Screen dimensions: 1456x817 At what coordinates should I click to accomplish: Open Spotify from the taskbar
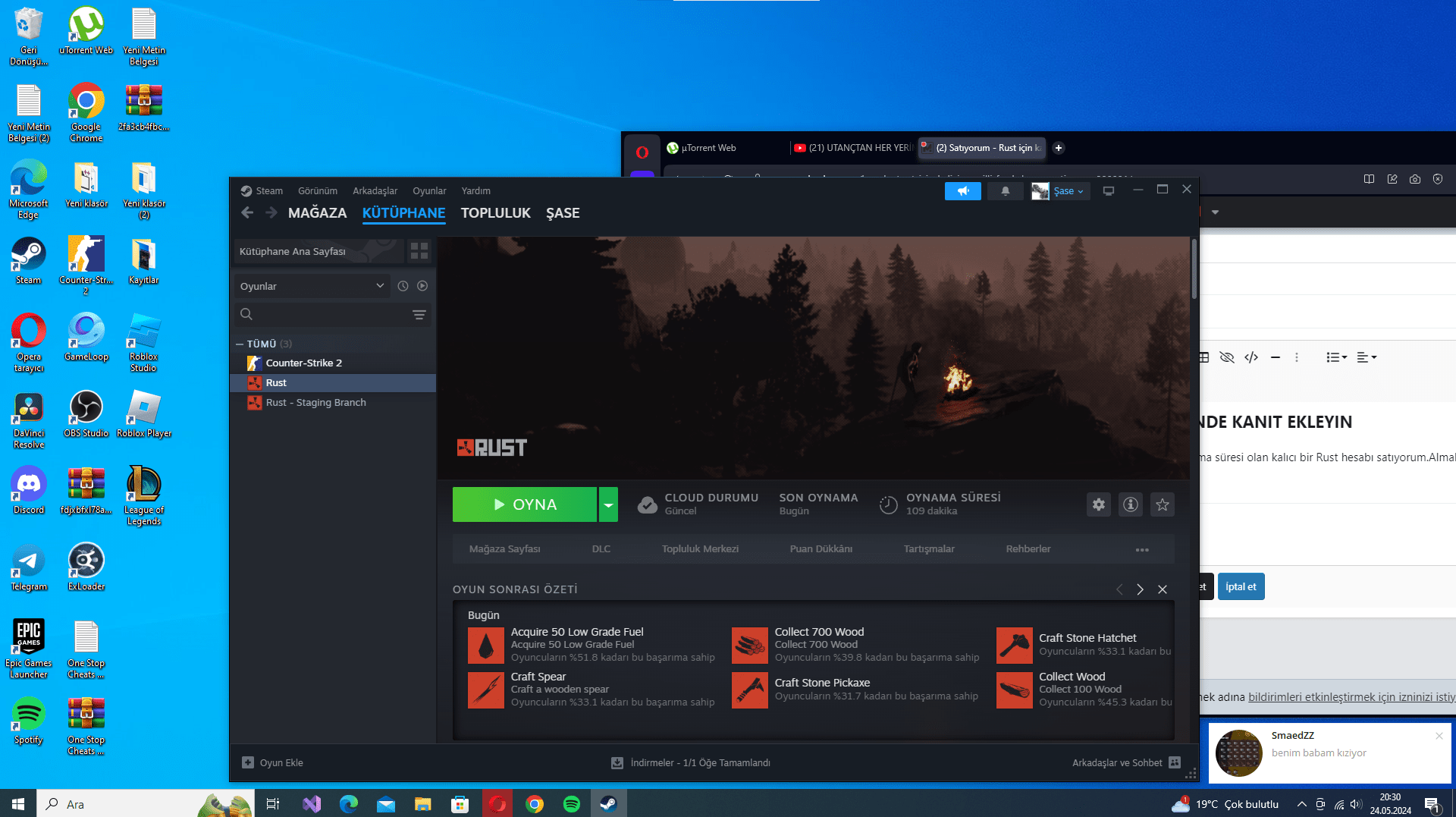pos(572,804)
